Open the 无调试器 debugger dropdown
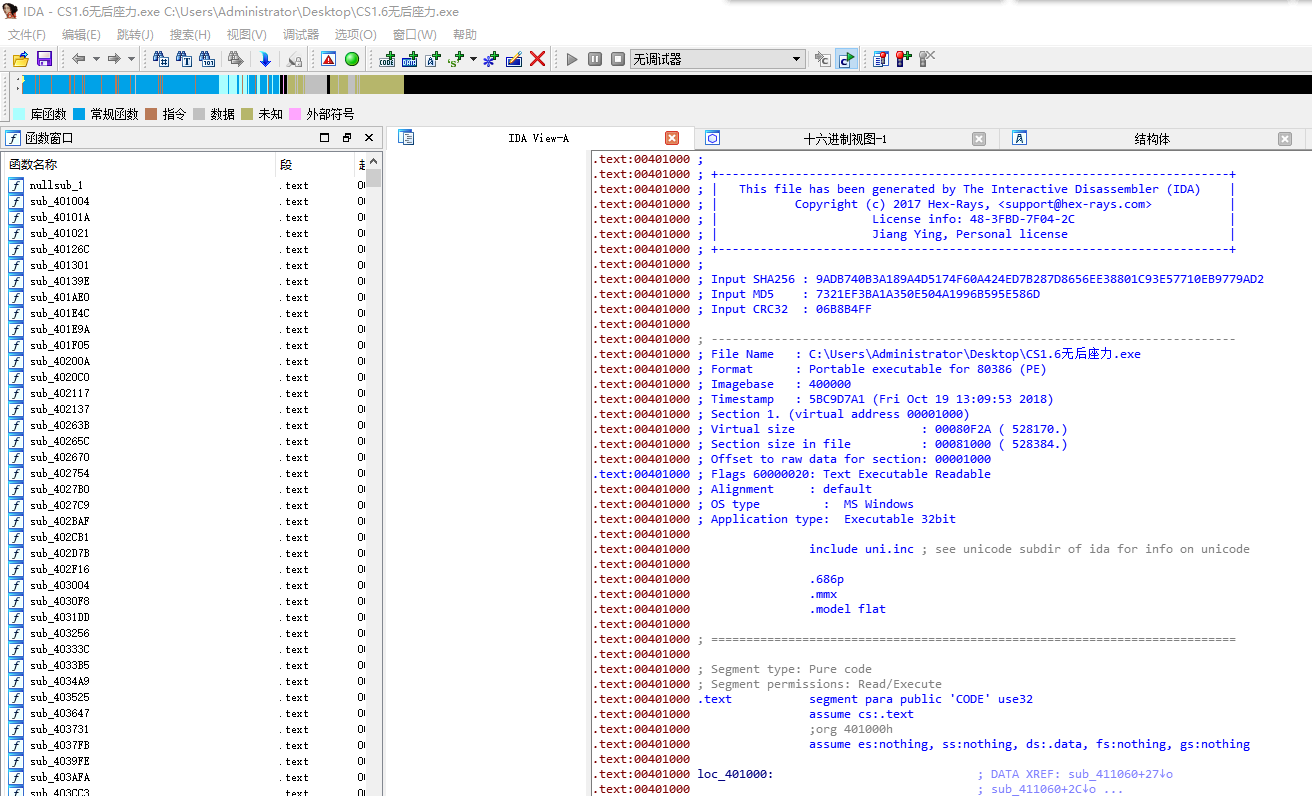 (x=718, y=59)
